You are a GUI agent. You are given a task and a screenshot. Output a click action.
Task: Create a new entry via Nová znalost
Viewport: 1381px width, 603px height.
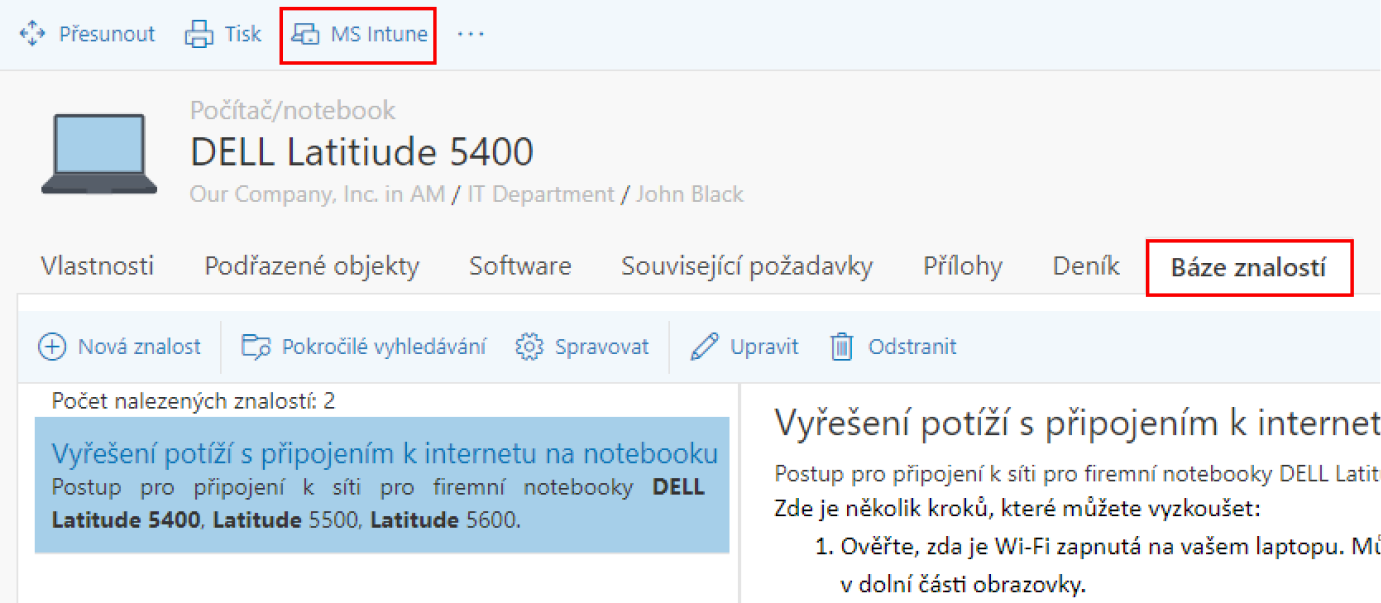tap(119, 347)
